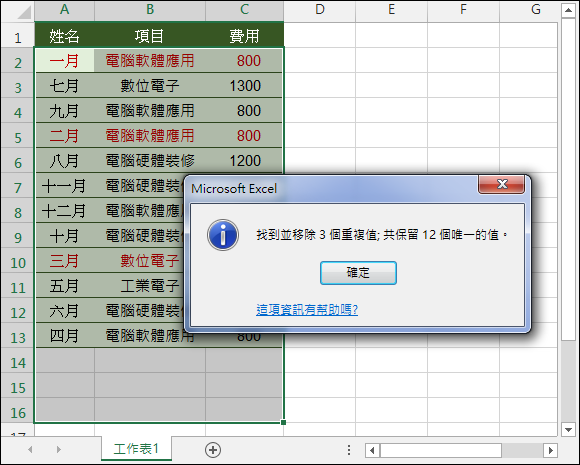This screenshot has width=580, height=465.
Task: Click the 費用 header cell
Action: coord(245,36)
